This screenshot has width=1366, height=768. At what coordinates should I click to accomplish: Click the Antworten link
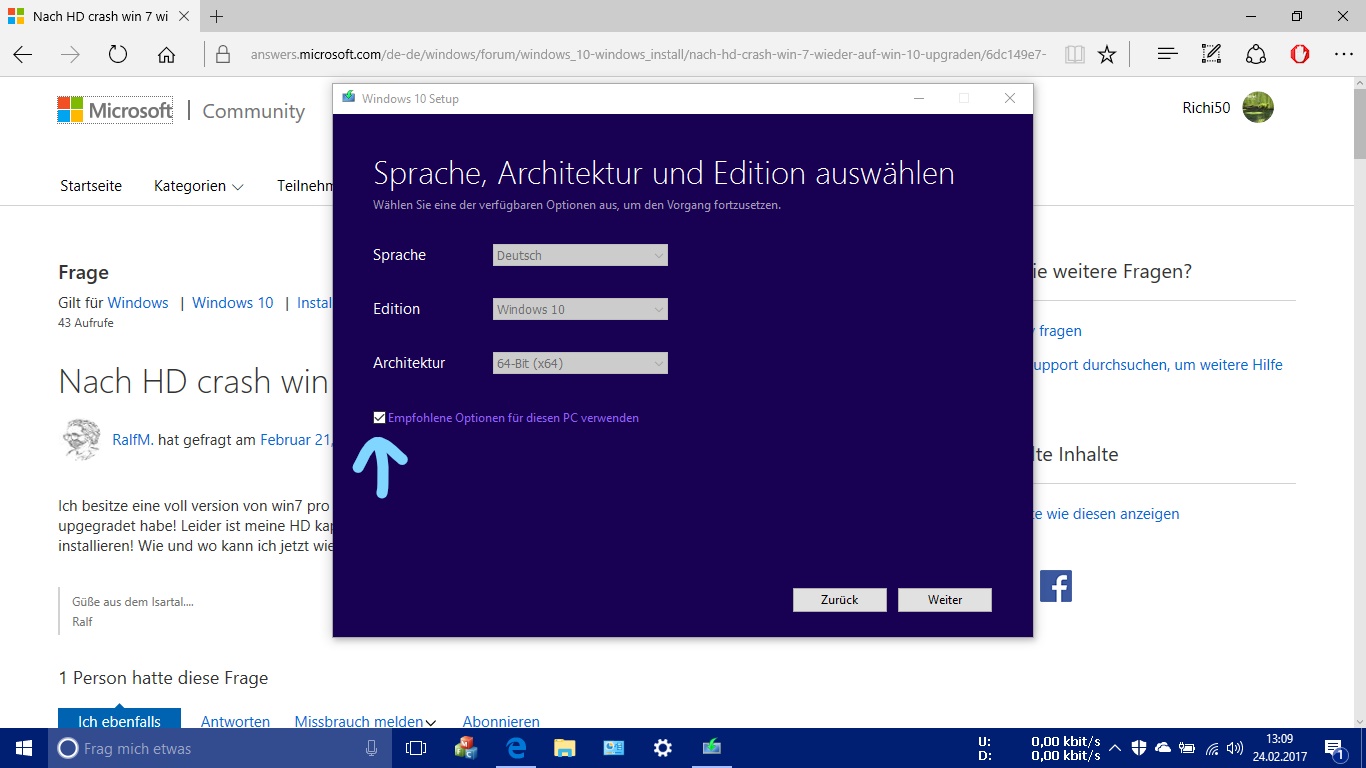point(235,722)
